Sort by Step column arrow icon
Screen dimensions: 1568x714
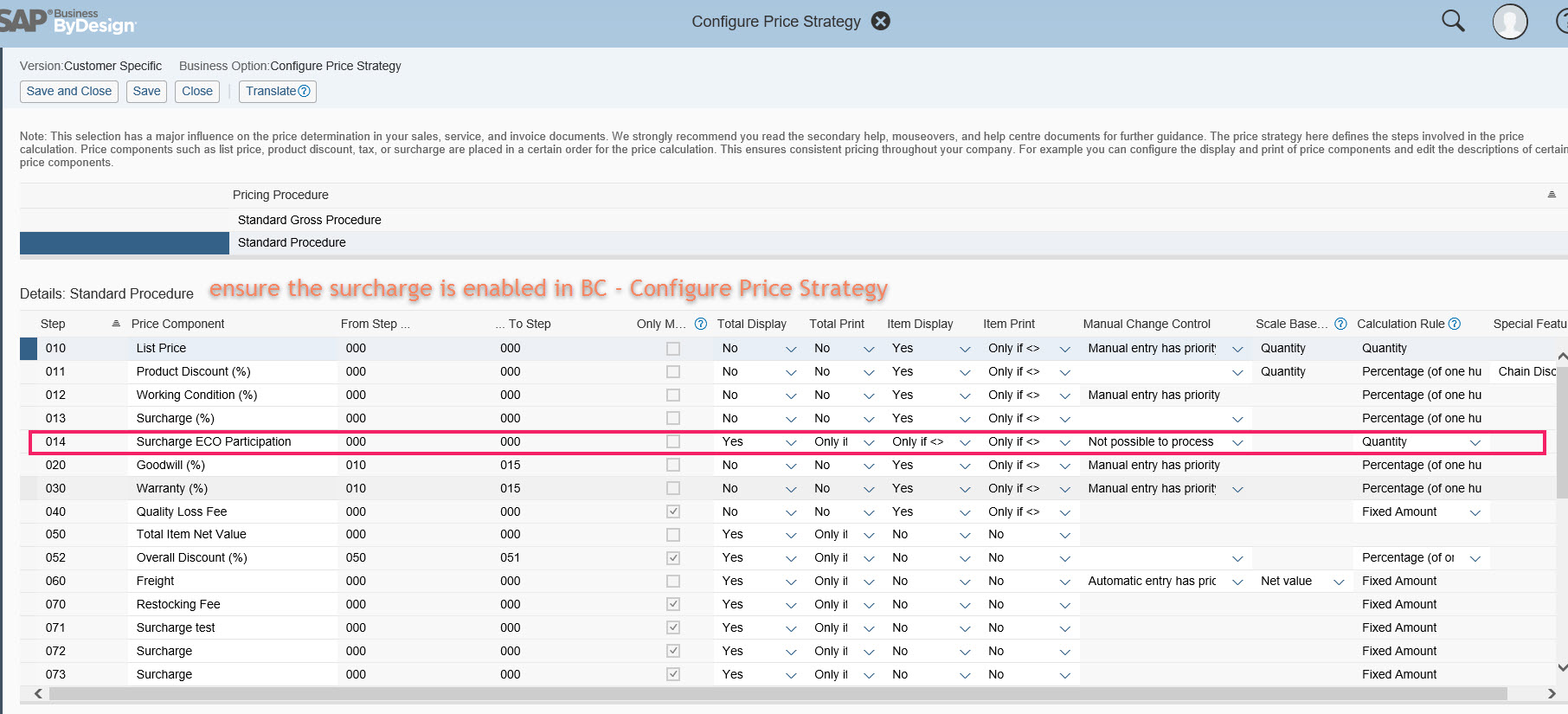point(116,324)
